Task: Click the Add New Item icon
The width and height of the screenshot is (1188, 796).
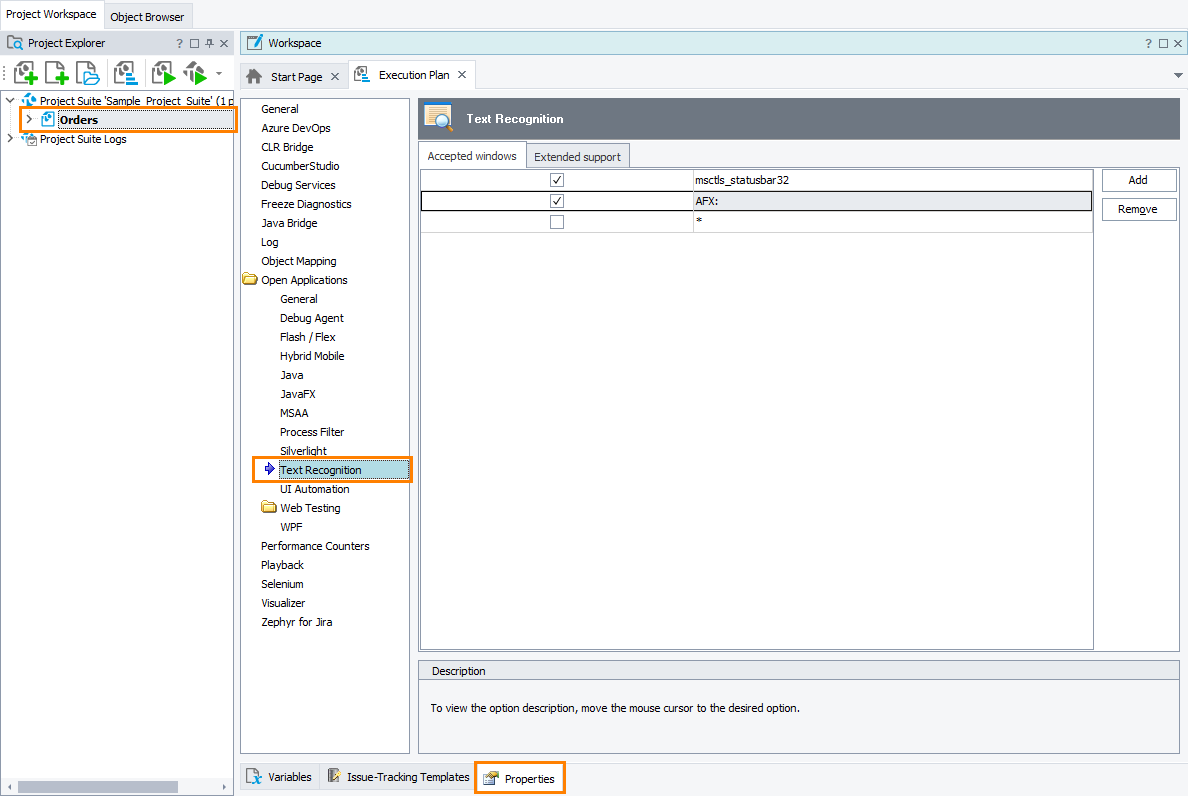Action: [56, 72]
